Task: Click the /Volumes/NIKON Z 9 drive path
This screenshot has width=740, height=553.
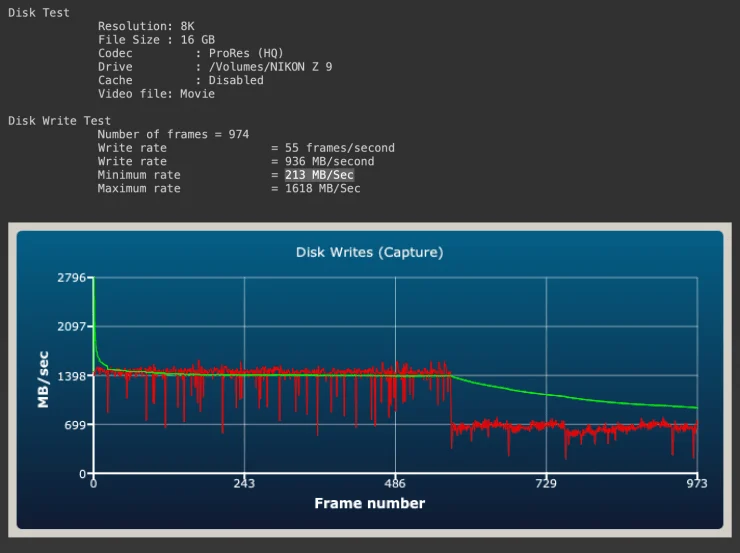Action: pyautogui.click(x=270, y=67)
